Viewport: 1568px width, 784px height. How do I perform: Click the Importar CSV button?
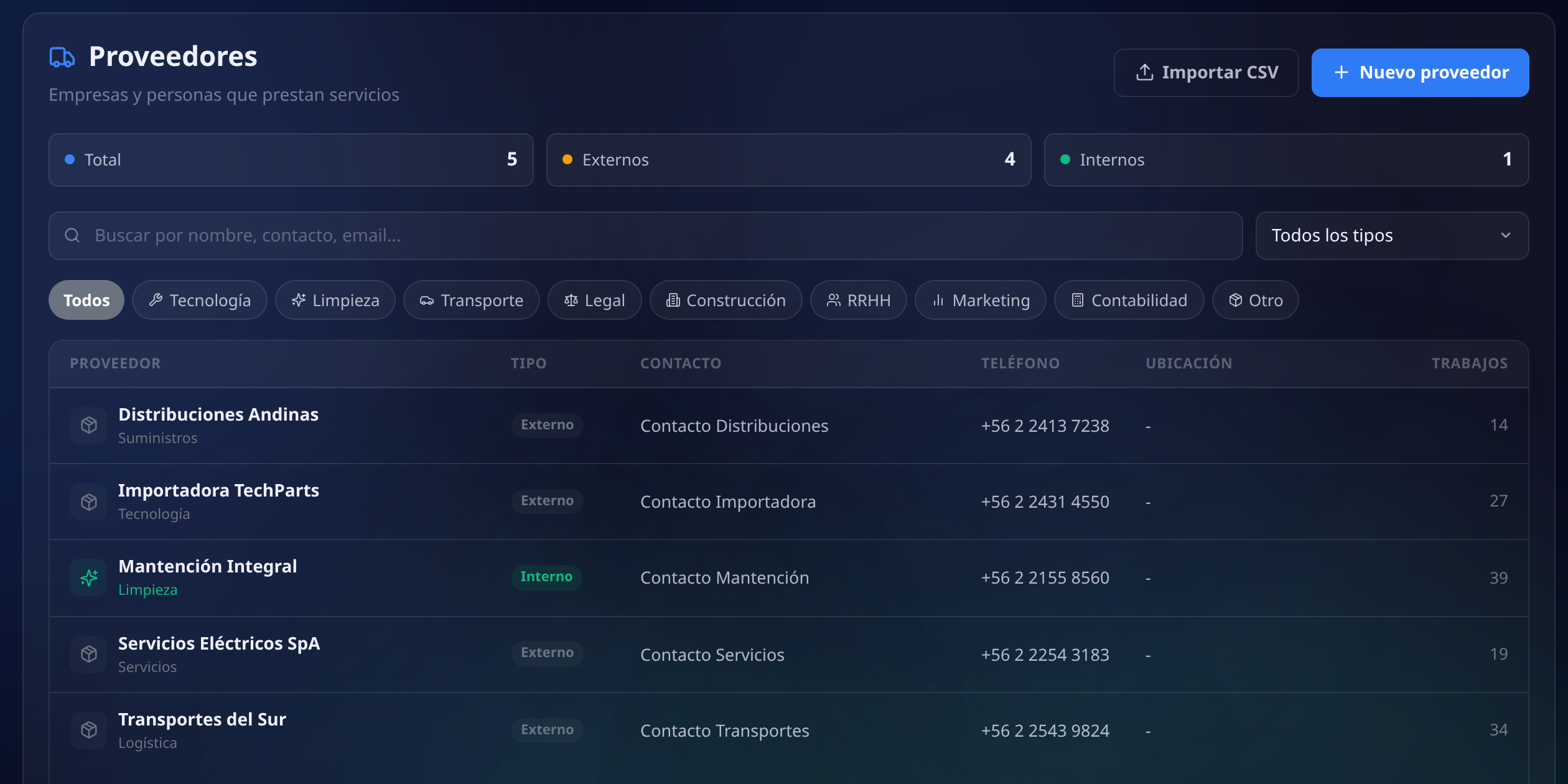(1206, 72)
